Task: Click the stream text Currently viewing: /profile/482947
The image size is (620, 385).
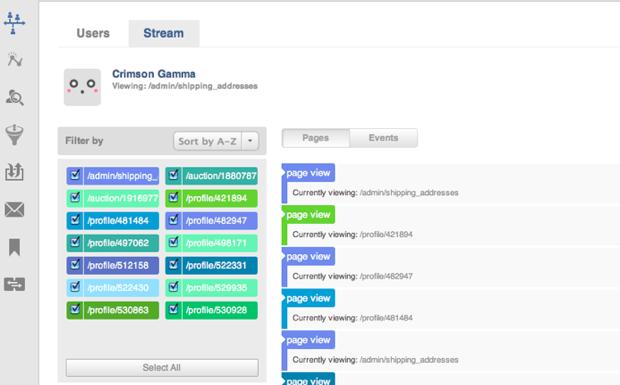Action: [352, 276]
